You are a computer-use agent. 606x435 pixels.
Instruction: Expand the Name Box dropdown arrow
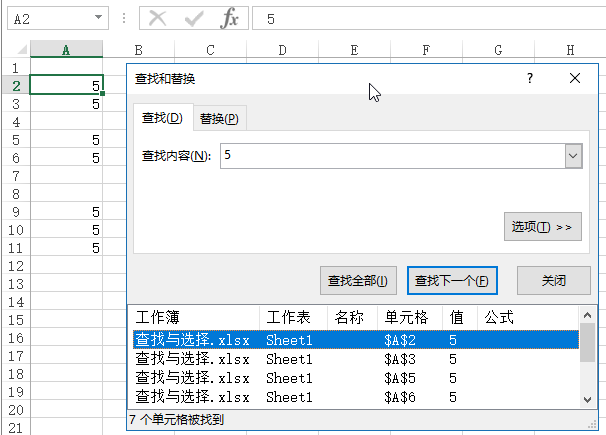98,19
